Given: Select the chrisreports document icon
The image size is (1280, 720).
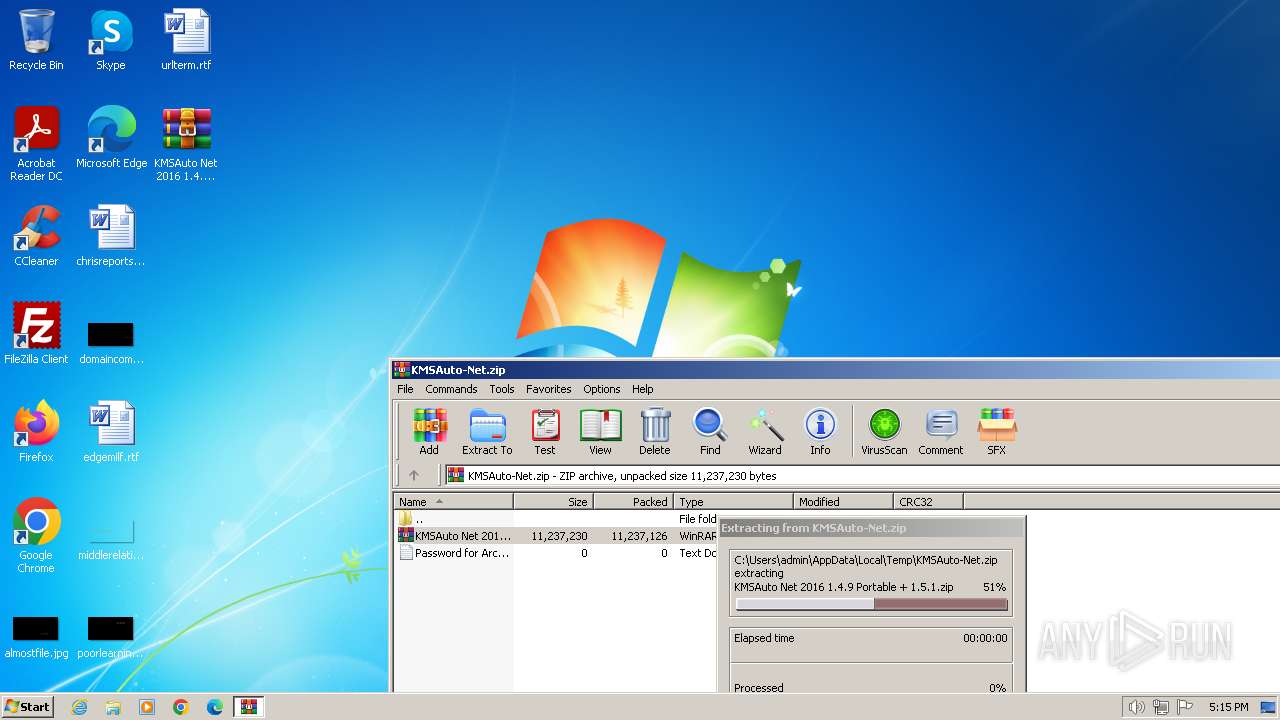Looking at the screenshot, I should tap(111, 237).
